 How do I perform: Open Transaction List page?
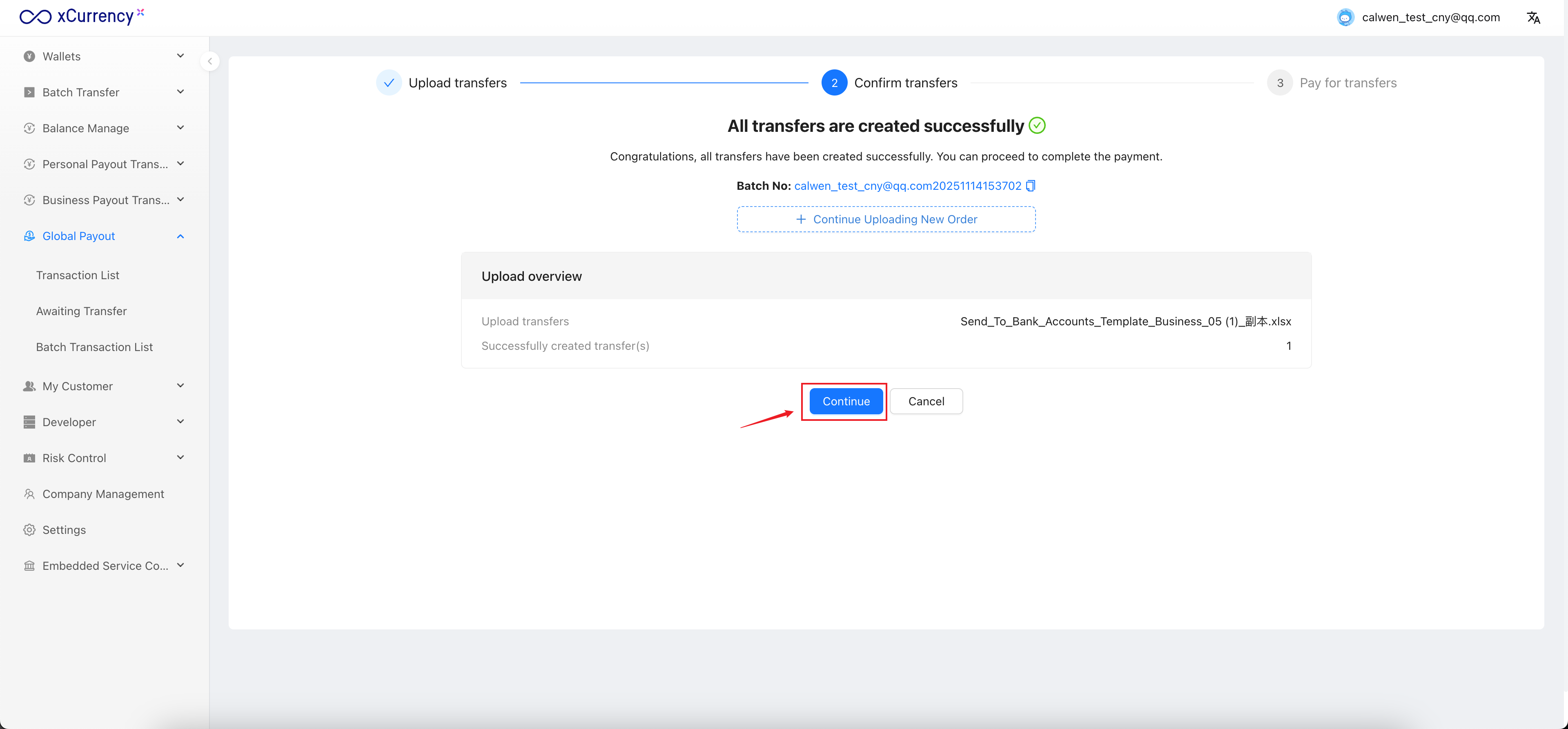pos(77,275)
